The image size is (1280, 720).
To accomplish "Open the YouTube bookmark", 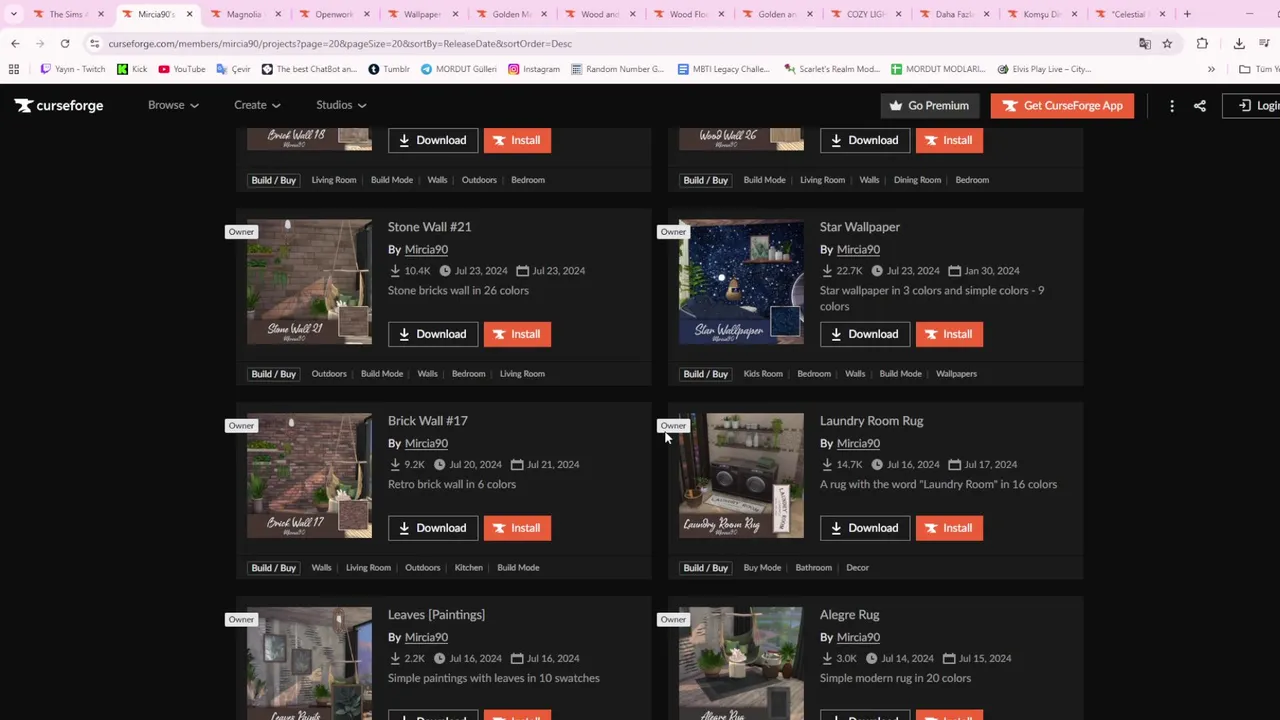I will (182, 69).
